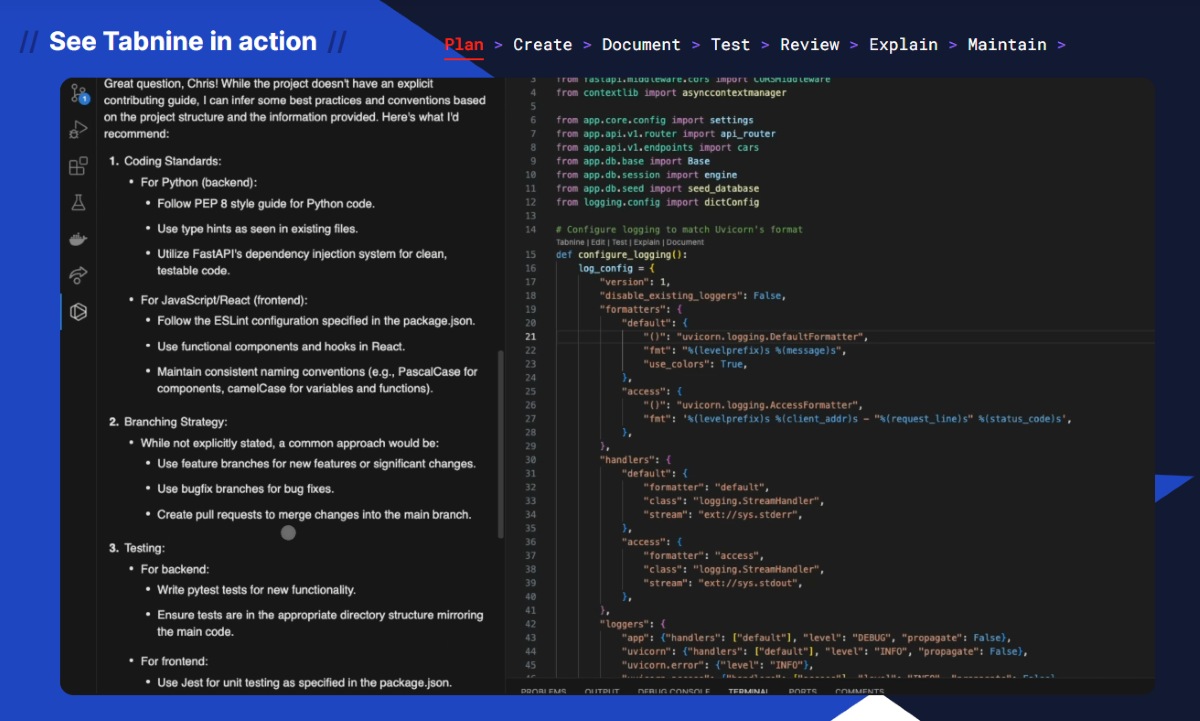This screenshot has width=1200, height=721.
Task: Click "Use feature branches for new features" bullet
Action: coord(316,464)
